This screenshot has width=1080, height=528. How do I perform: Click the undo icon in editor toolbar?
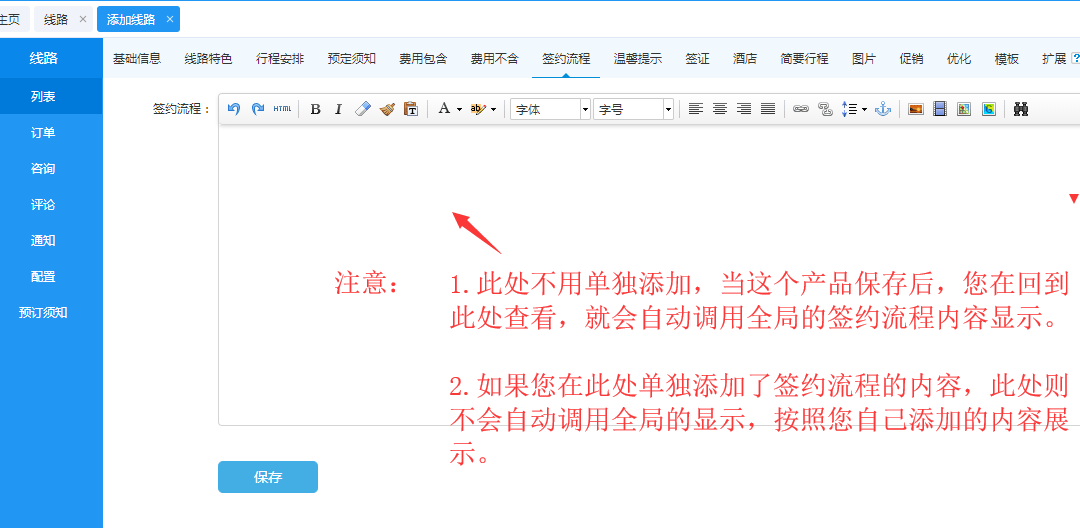tap(234, 109)
